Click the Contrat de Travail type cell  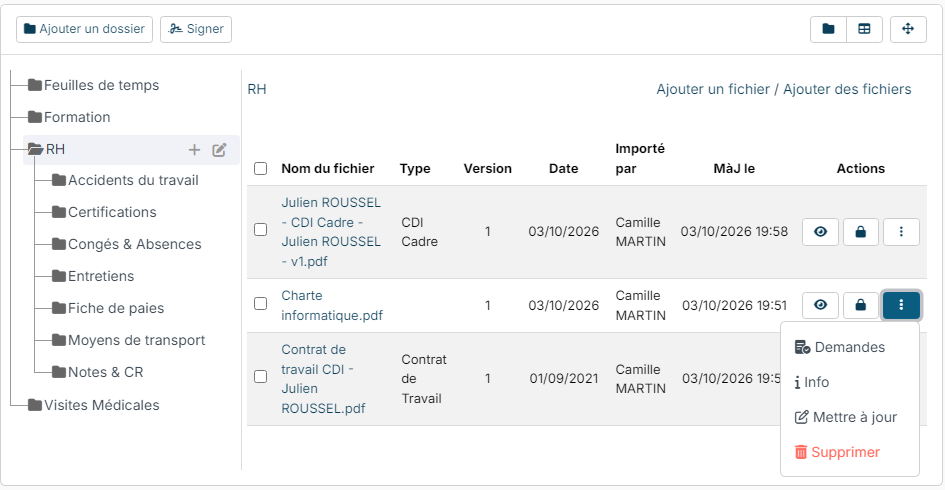tap(424, 379)
